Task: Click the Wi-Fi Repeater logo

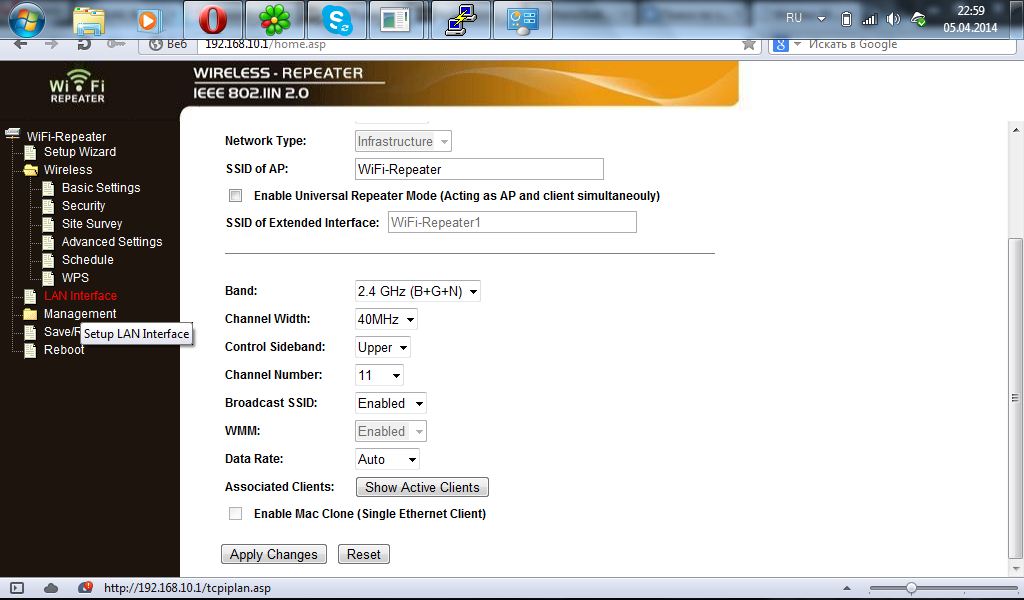Action: (77, 86)
